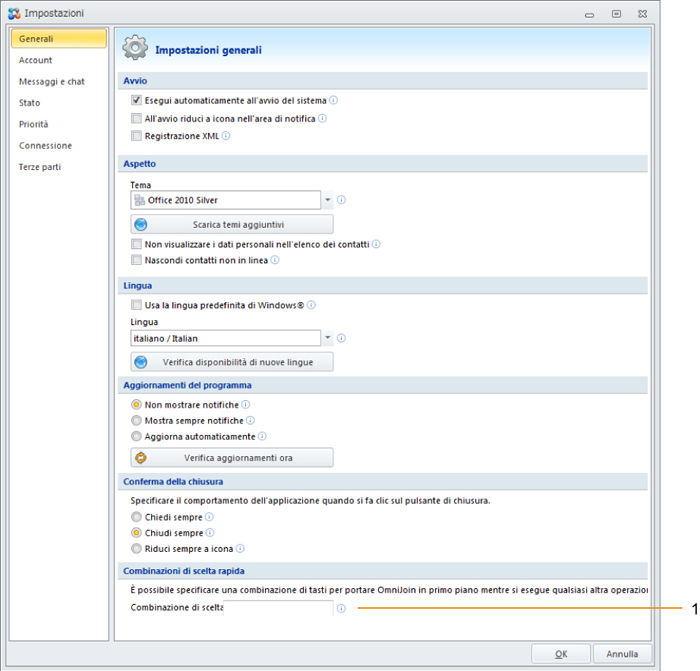Check Non visualizzare i dati personali nell'elenco
Viewport: 700px width, 671px height.
pyautogui.click(x=136, y=244)
